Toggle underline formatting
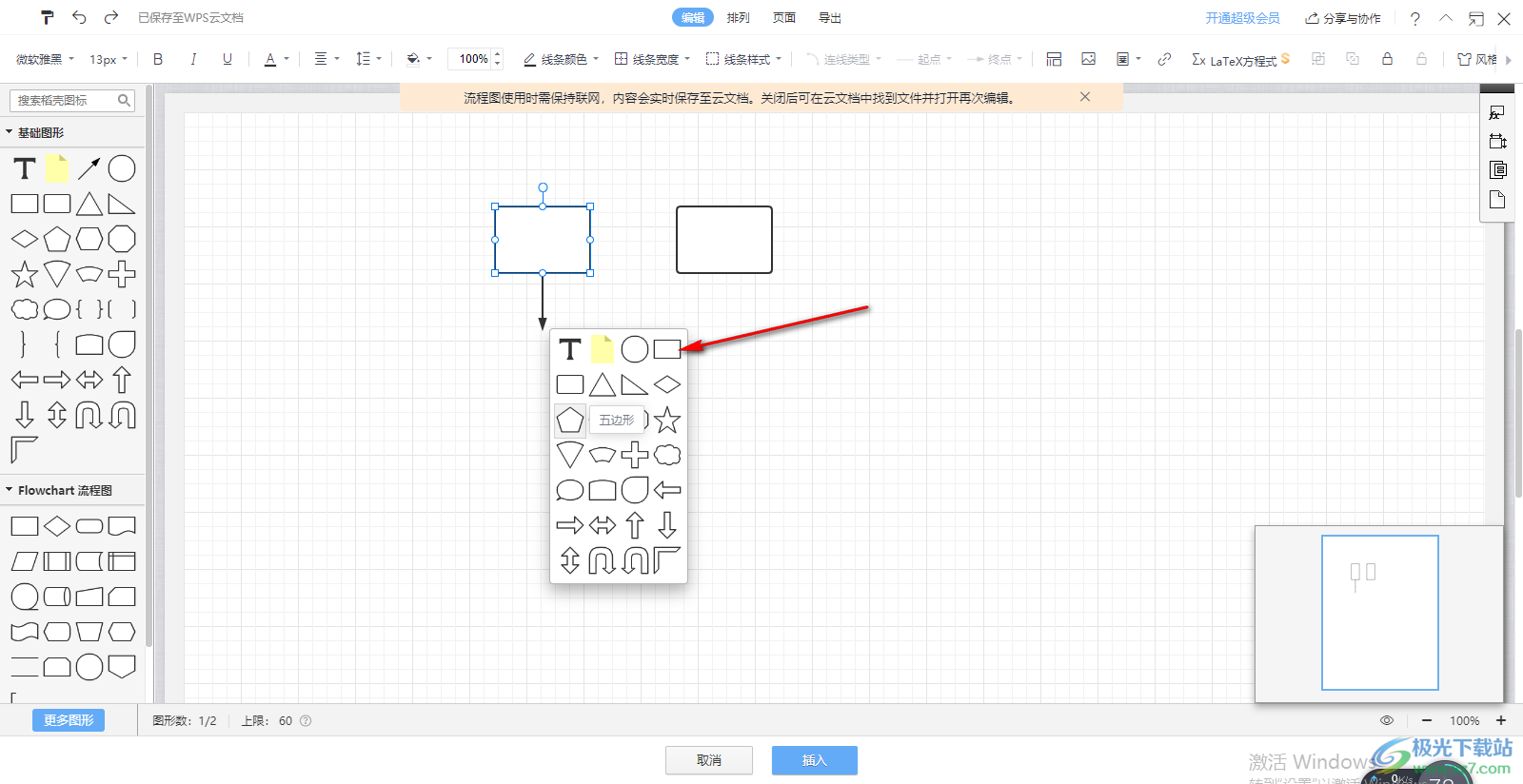This screenshot has height=784, width=1523. pyautogui.click(x=227, y=59)
